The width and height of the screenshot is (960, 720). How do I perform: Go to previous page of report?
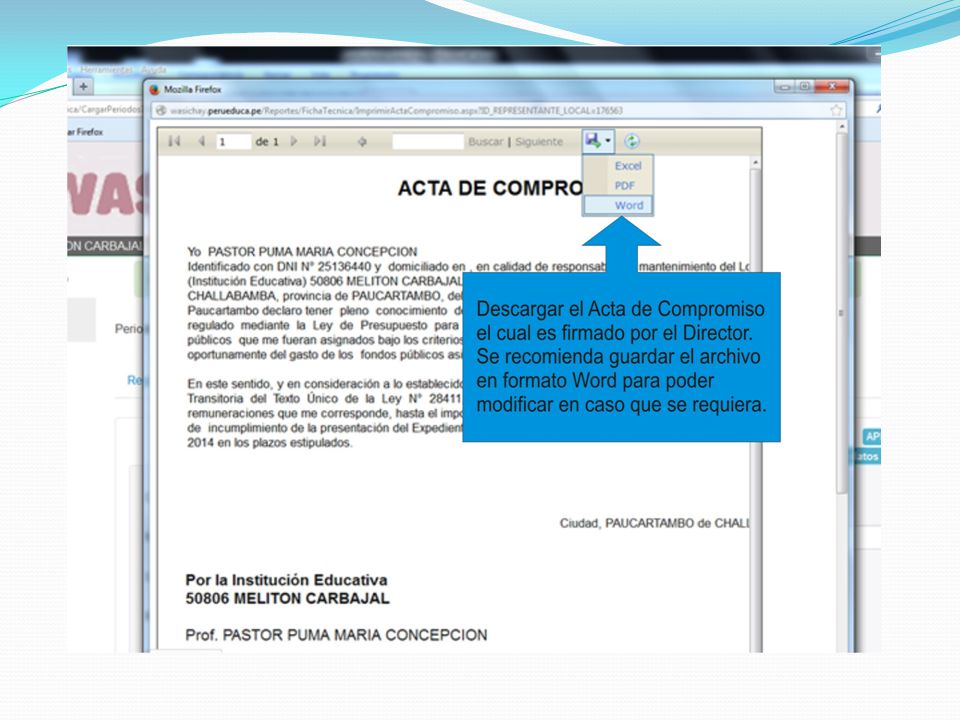click(201, 141)
